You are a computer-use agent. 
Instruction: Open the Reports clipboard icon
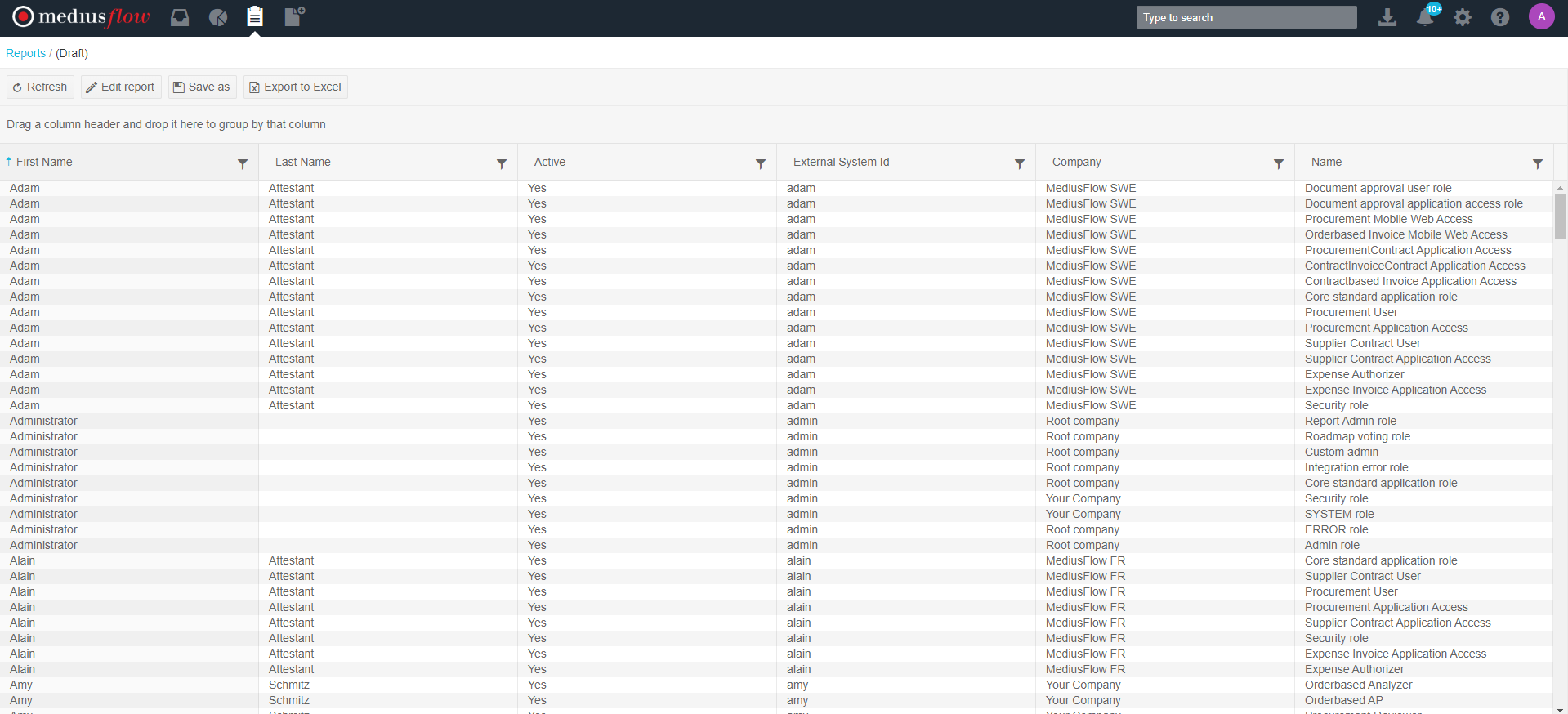pyautogui.click(x=255, y=16)
